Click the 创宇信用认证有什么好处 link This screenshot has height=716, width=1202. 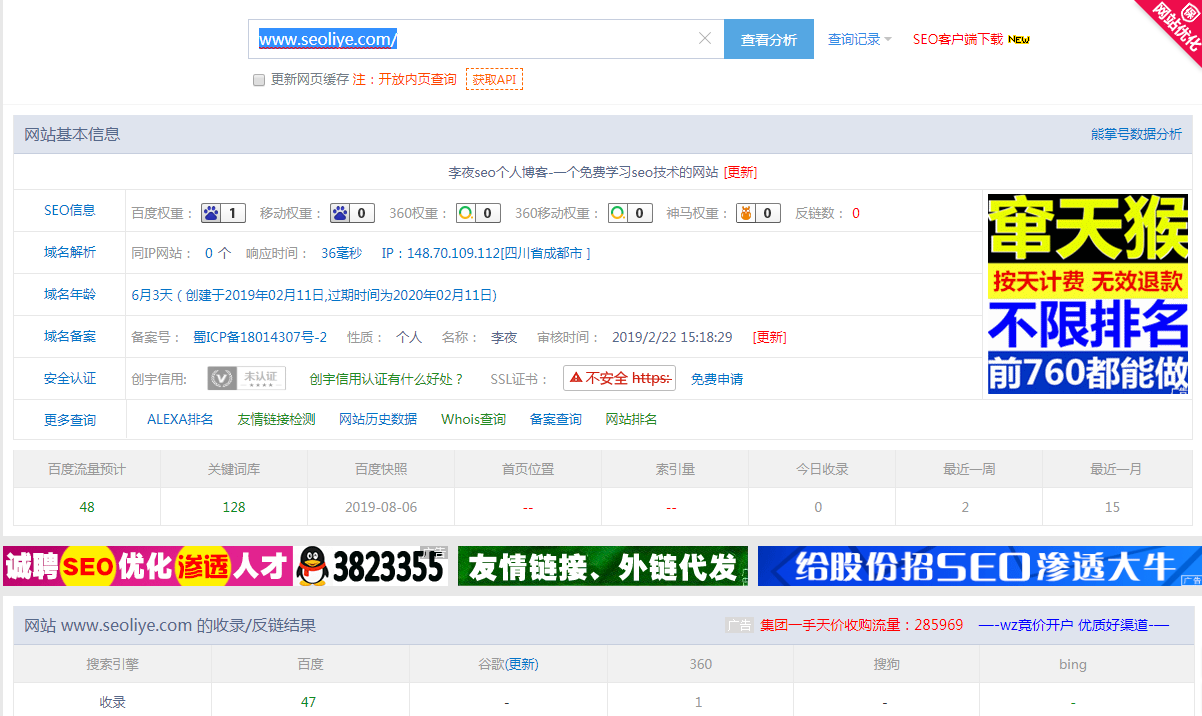click(x=387, y=379)
